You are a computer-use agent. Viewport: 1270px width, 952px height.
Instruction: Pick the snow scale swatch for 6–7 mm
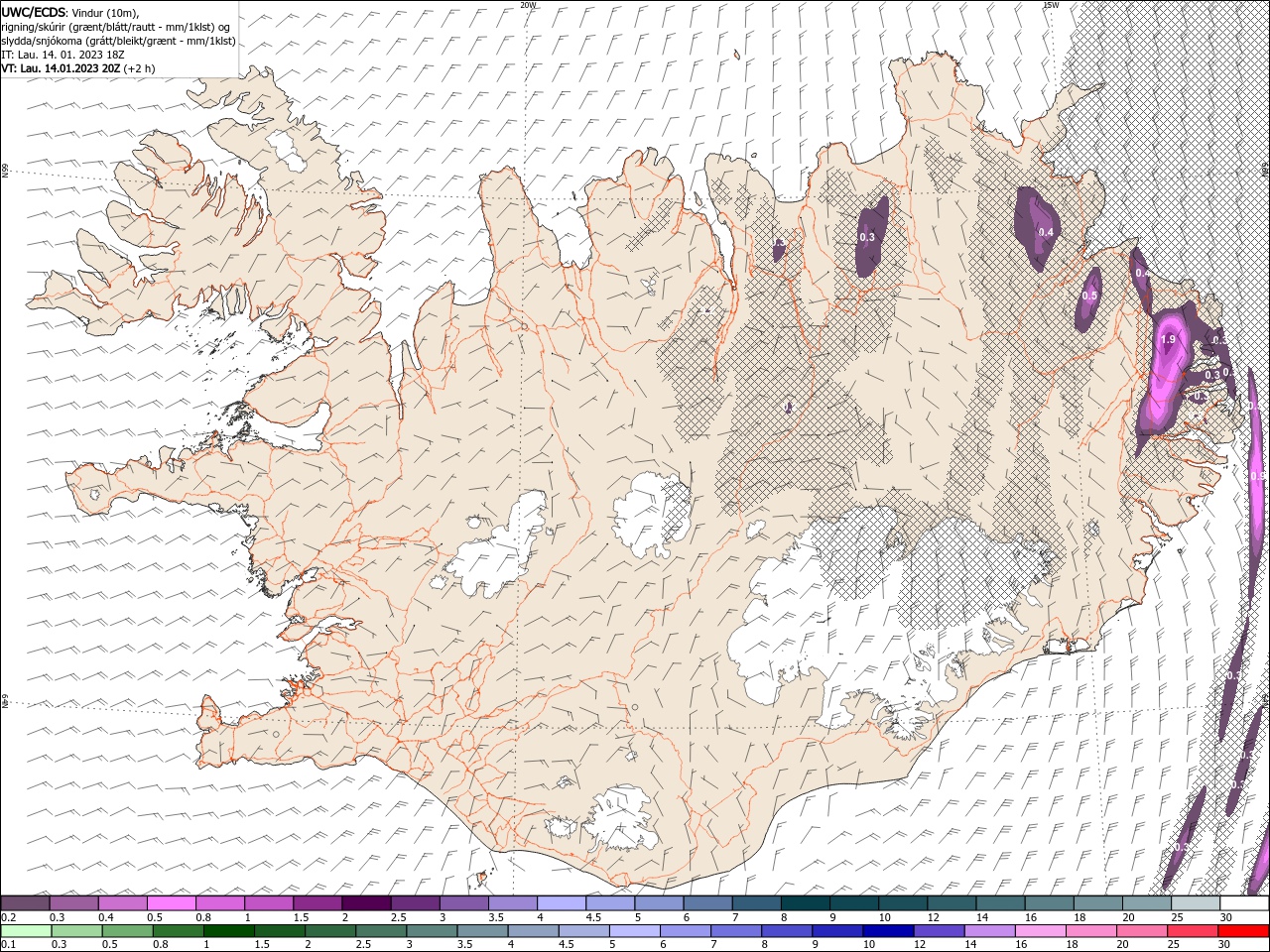(708, 903)
